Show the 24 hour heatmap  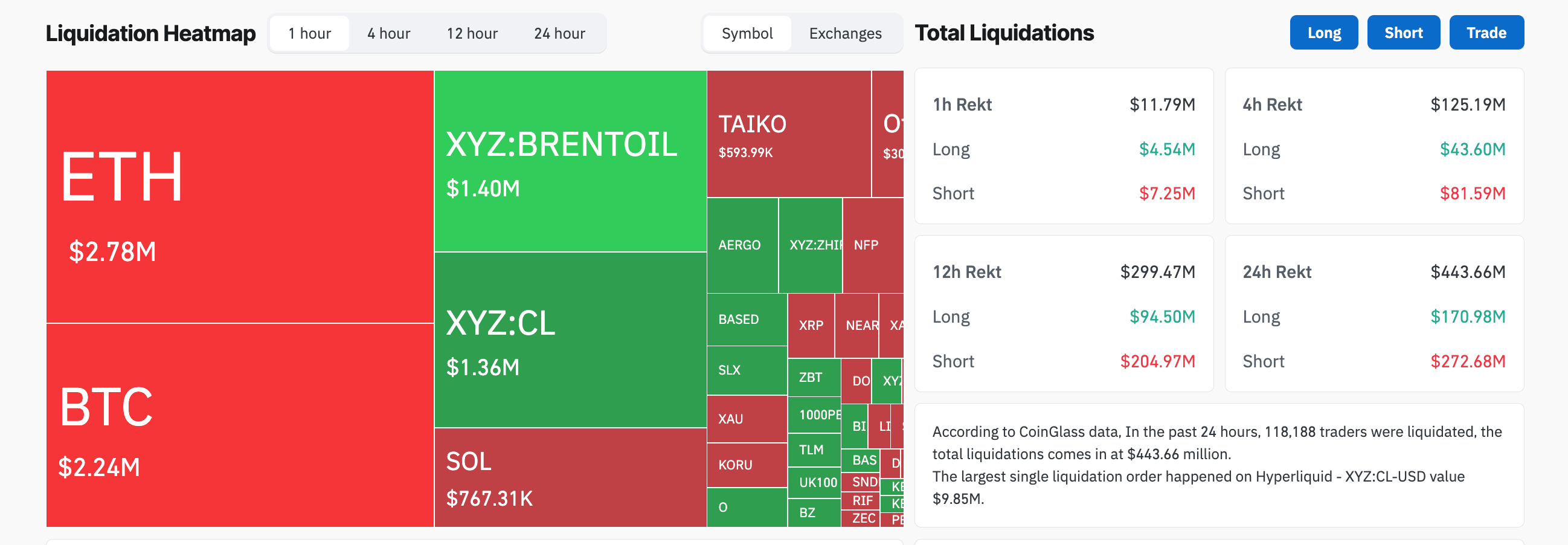(x=559, y=33)
